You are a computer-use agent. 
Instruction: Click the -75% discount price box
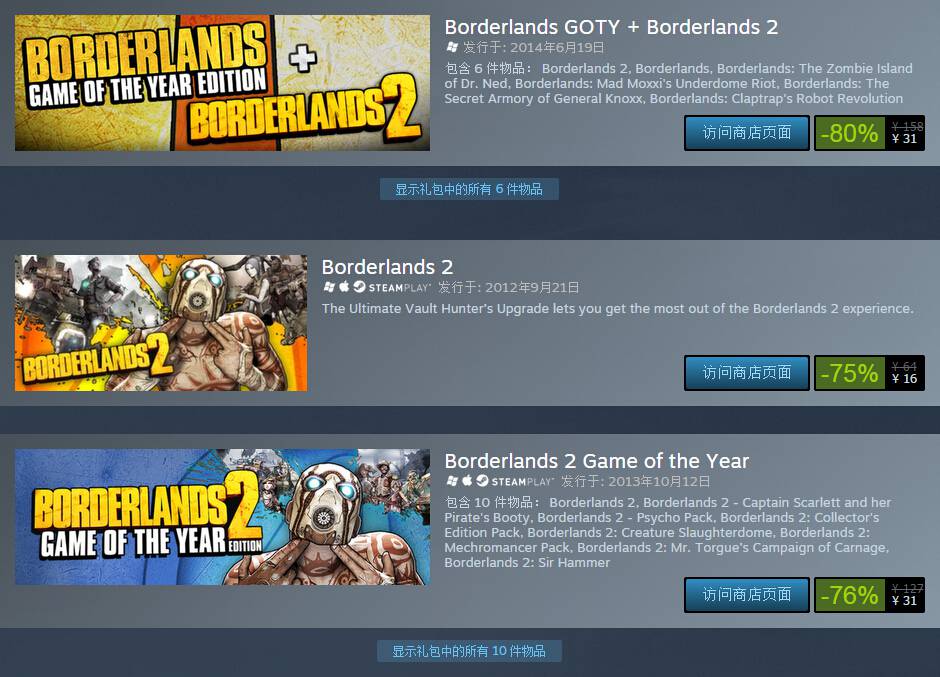[x=869, y=372]
